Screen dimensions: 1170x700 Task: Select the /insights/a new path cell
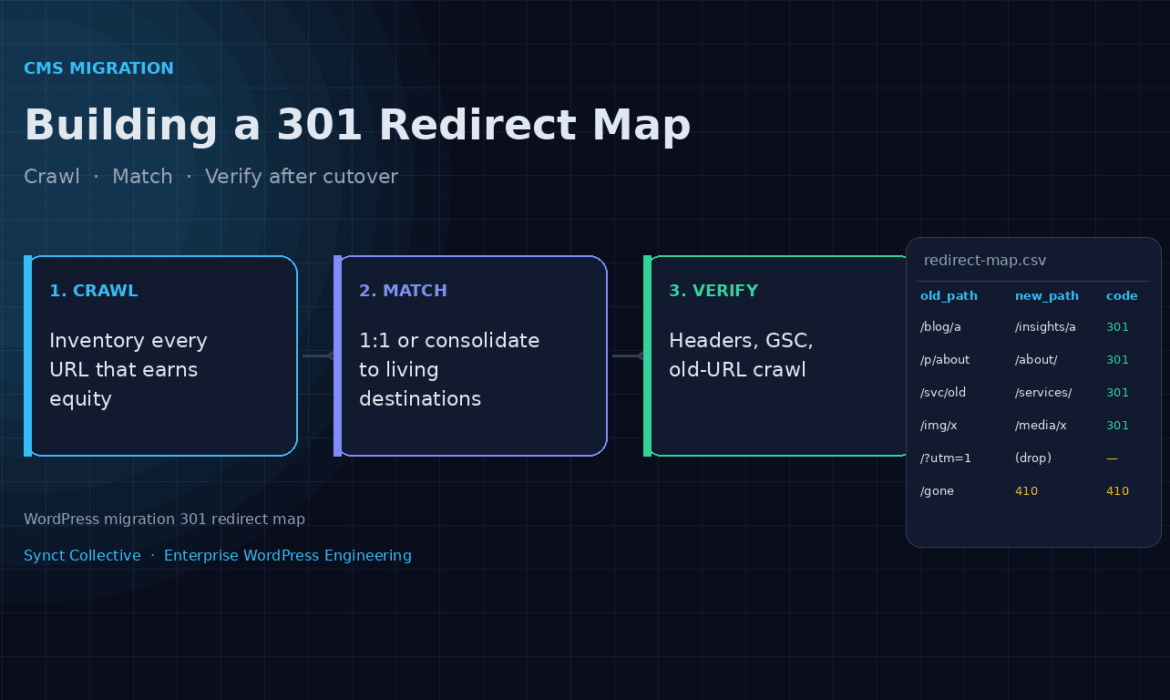coord(1045,327)
